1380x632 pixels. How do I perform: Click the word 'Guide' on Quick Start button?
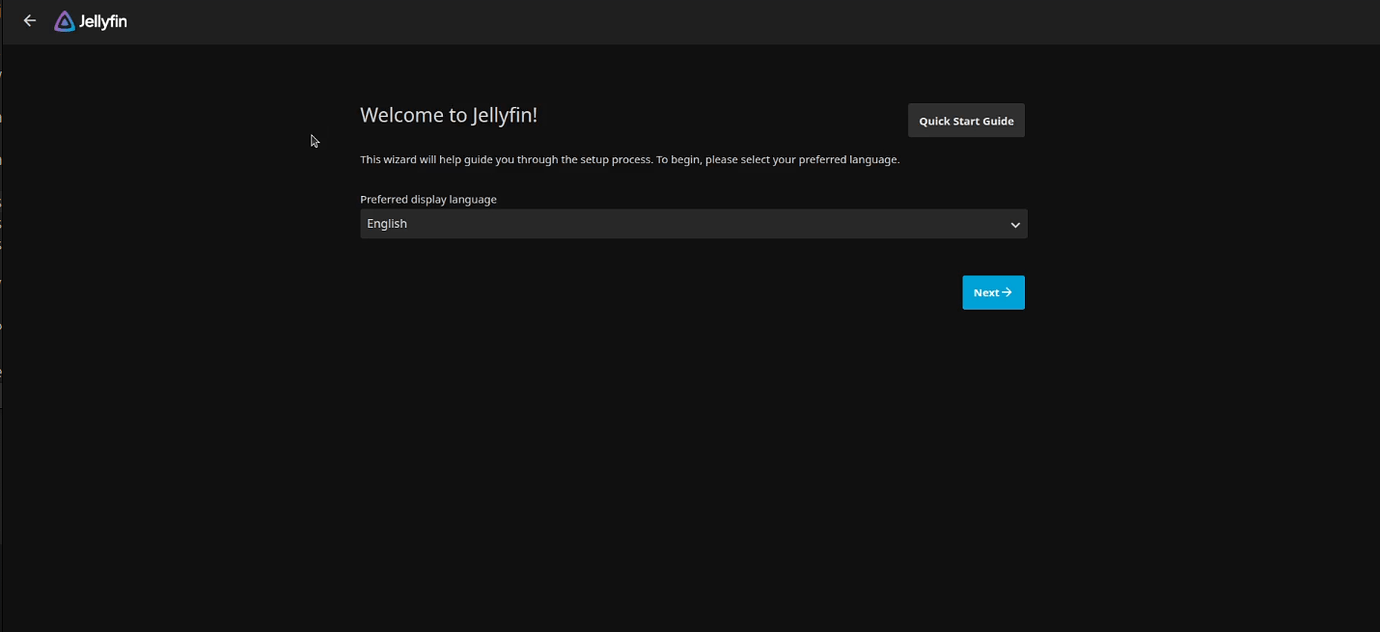[996, 121]
